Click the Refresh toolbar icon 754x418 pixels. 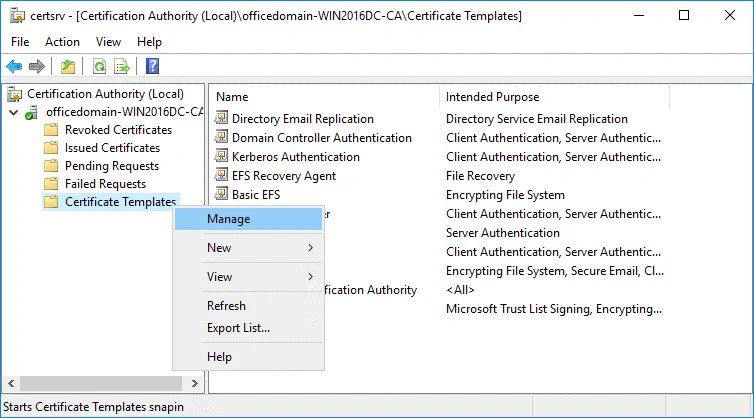tap(99, 67)
